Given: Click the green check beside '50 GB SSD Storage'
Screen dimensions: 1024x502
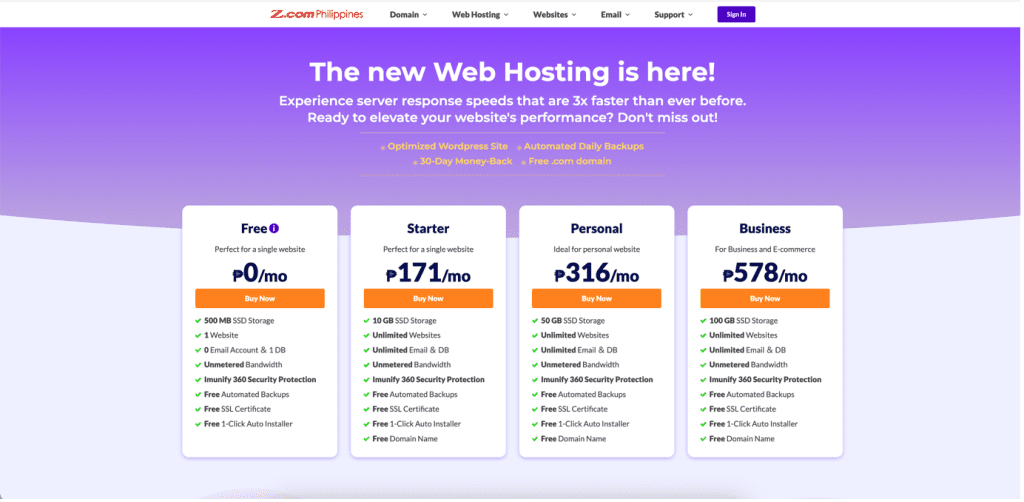Looking at the screenshot, I should tap(535, 321).
